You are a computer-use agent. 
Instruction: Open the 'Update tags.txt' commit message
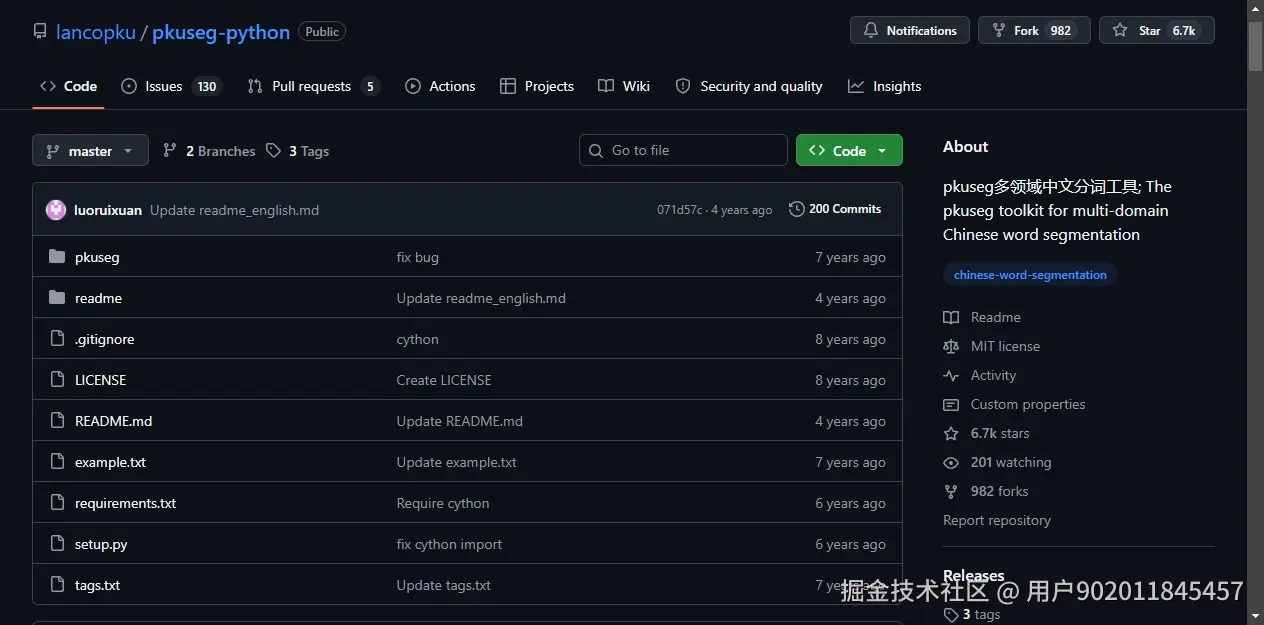(443, 585)
